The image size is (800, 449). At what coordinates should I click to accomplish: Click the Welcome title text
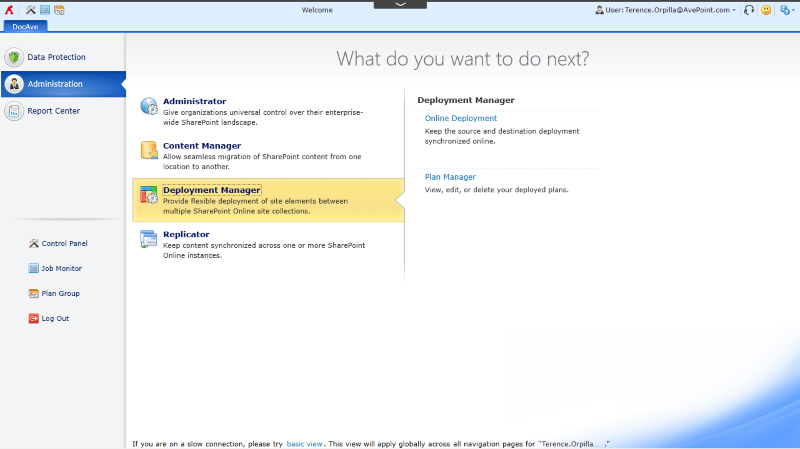point(317,10)
